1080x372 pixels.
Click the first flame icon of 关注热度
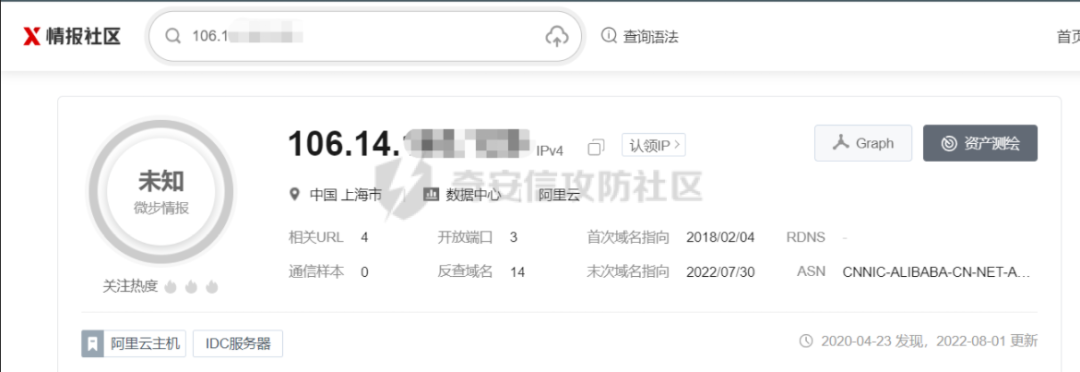(x=171, y=287)
